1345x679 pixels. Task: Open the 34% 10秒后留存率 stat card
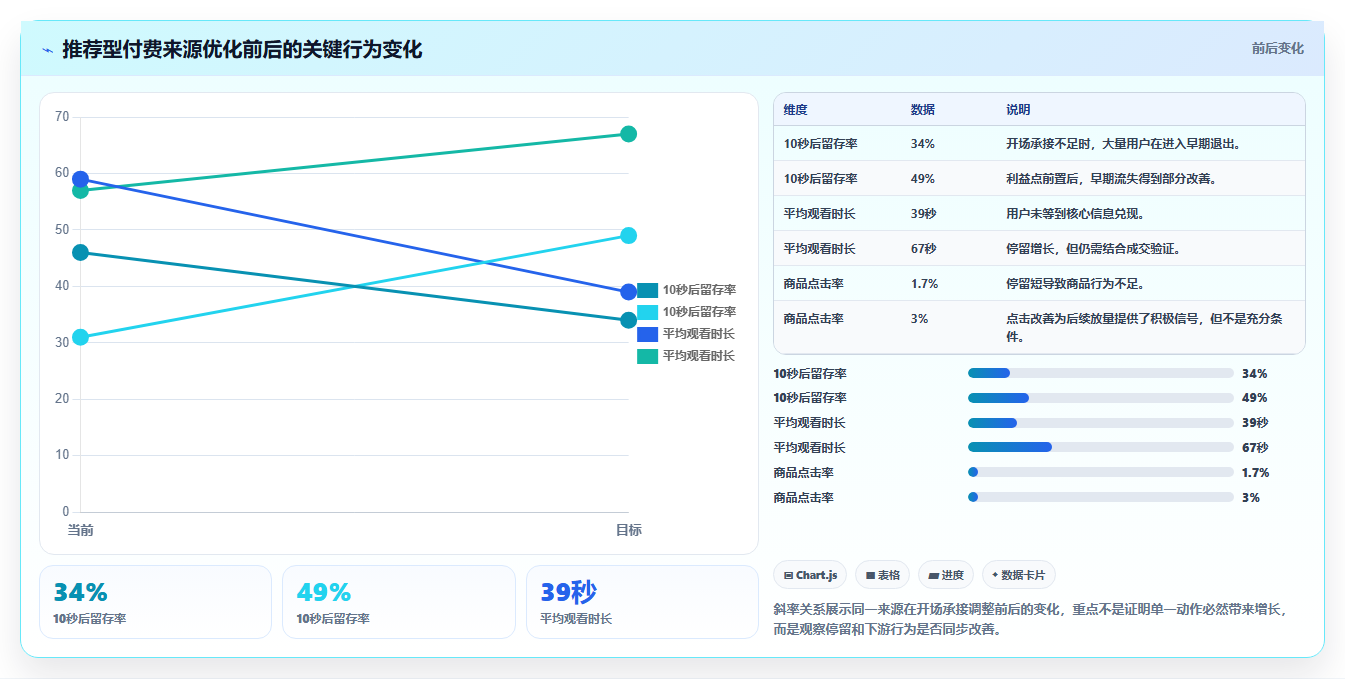pos(155,602)
